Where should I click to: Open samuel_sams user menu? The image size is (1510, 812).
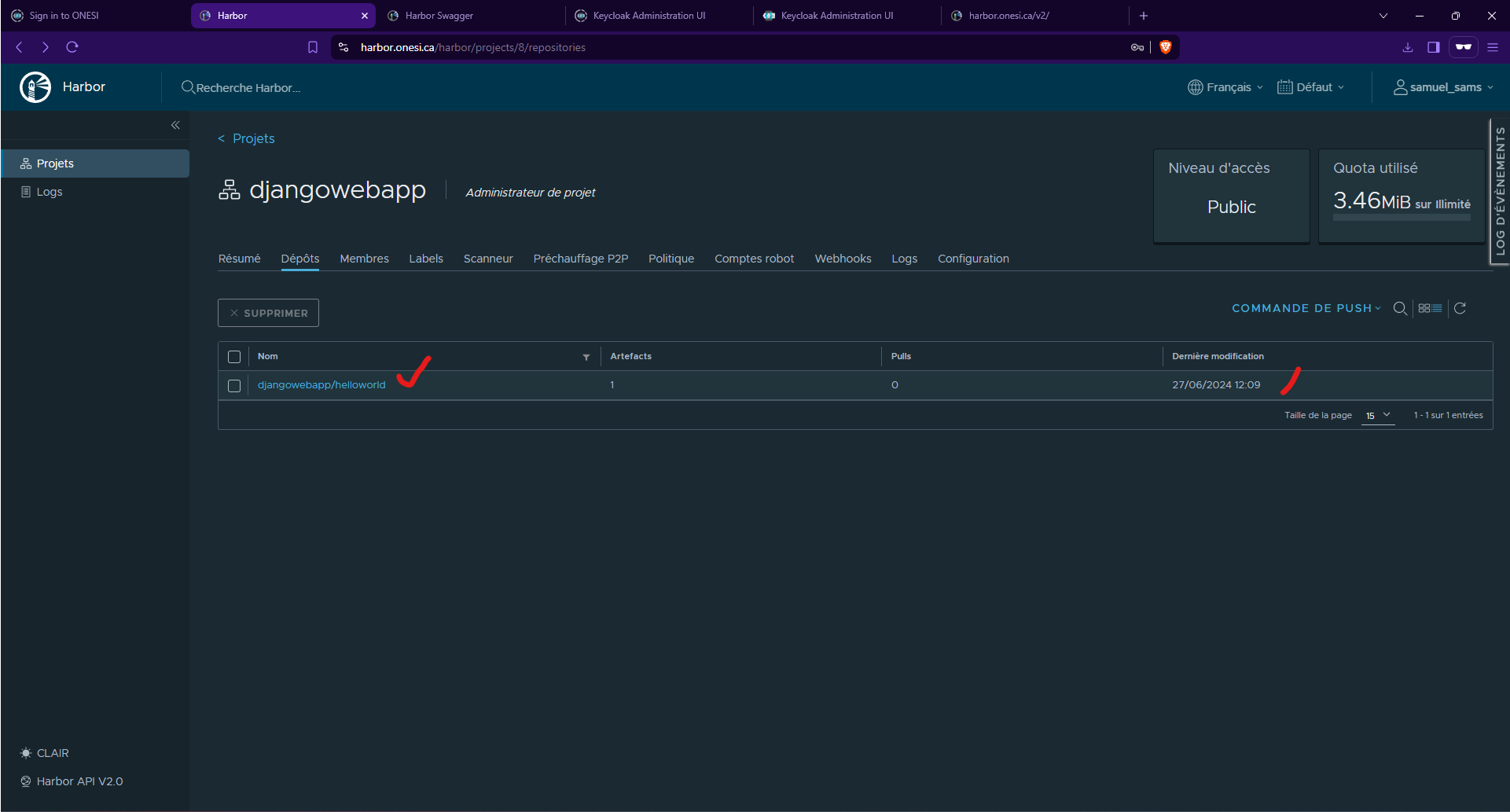pyautogui.click(x=1444, y=87)
